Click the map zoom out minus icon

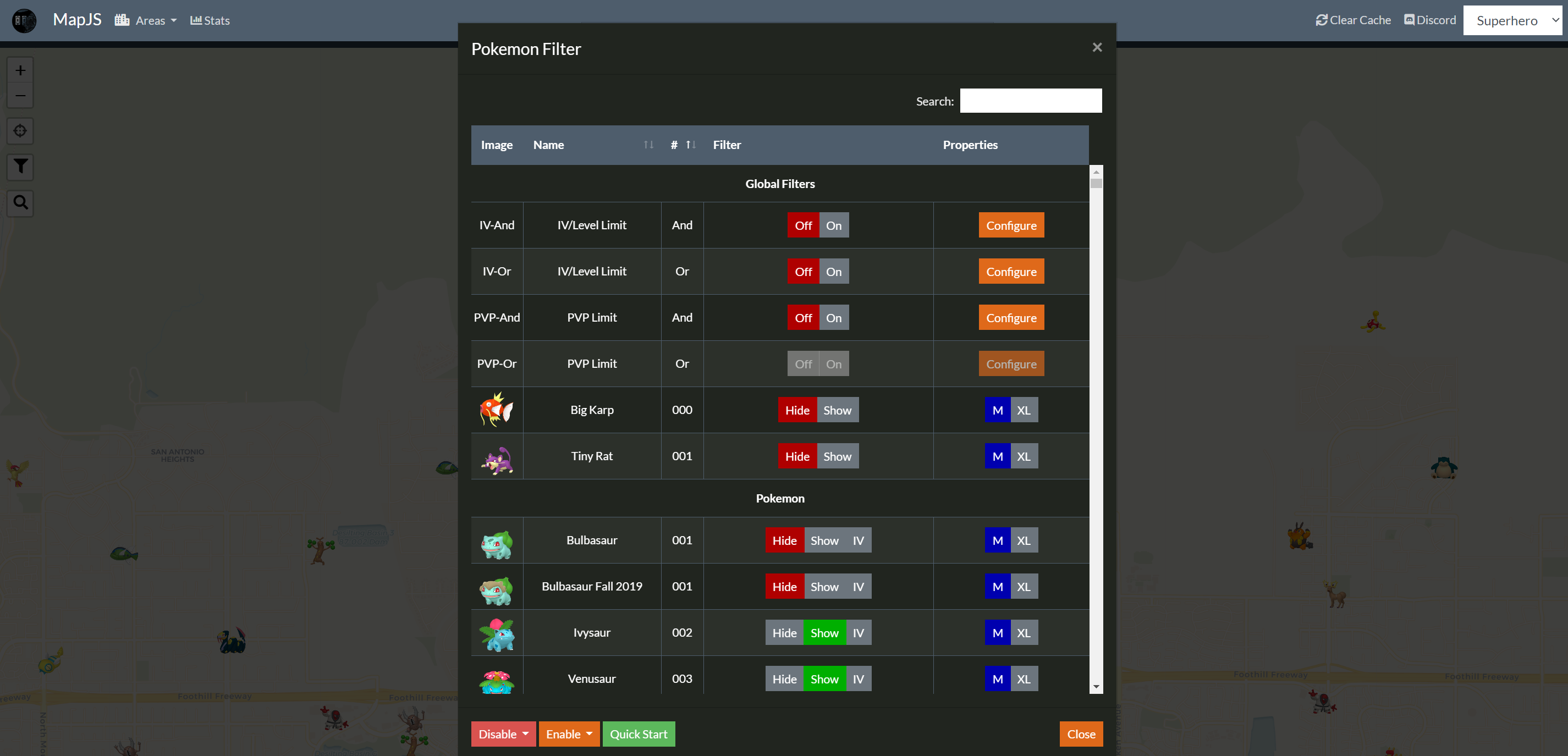coord(20,96)
